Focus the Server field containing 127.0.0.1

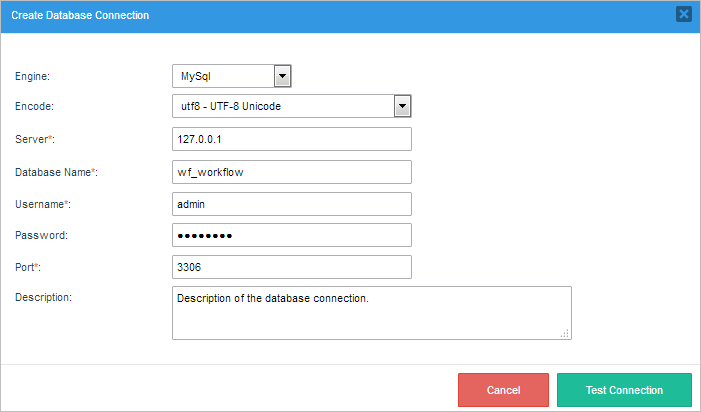click(x=292, y=139)
